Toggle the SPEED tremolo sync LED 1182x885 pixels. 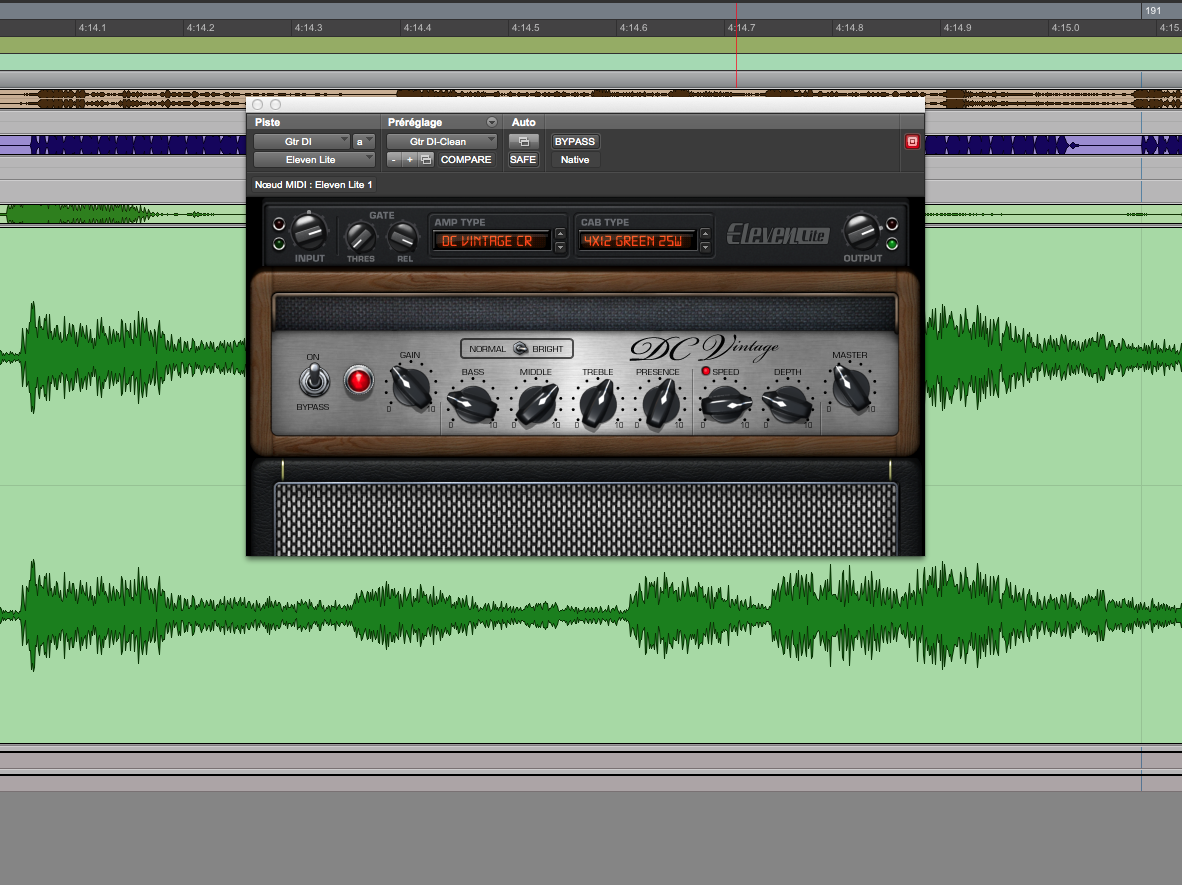[706, 371]
